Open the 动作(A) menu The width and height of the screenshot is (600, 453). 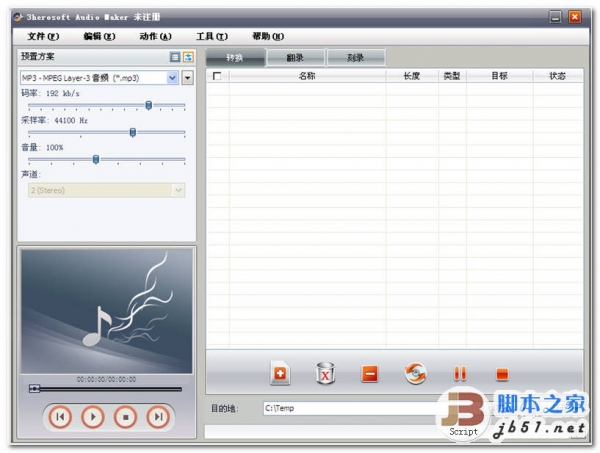pyautogui.click(x=155, y=36)
